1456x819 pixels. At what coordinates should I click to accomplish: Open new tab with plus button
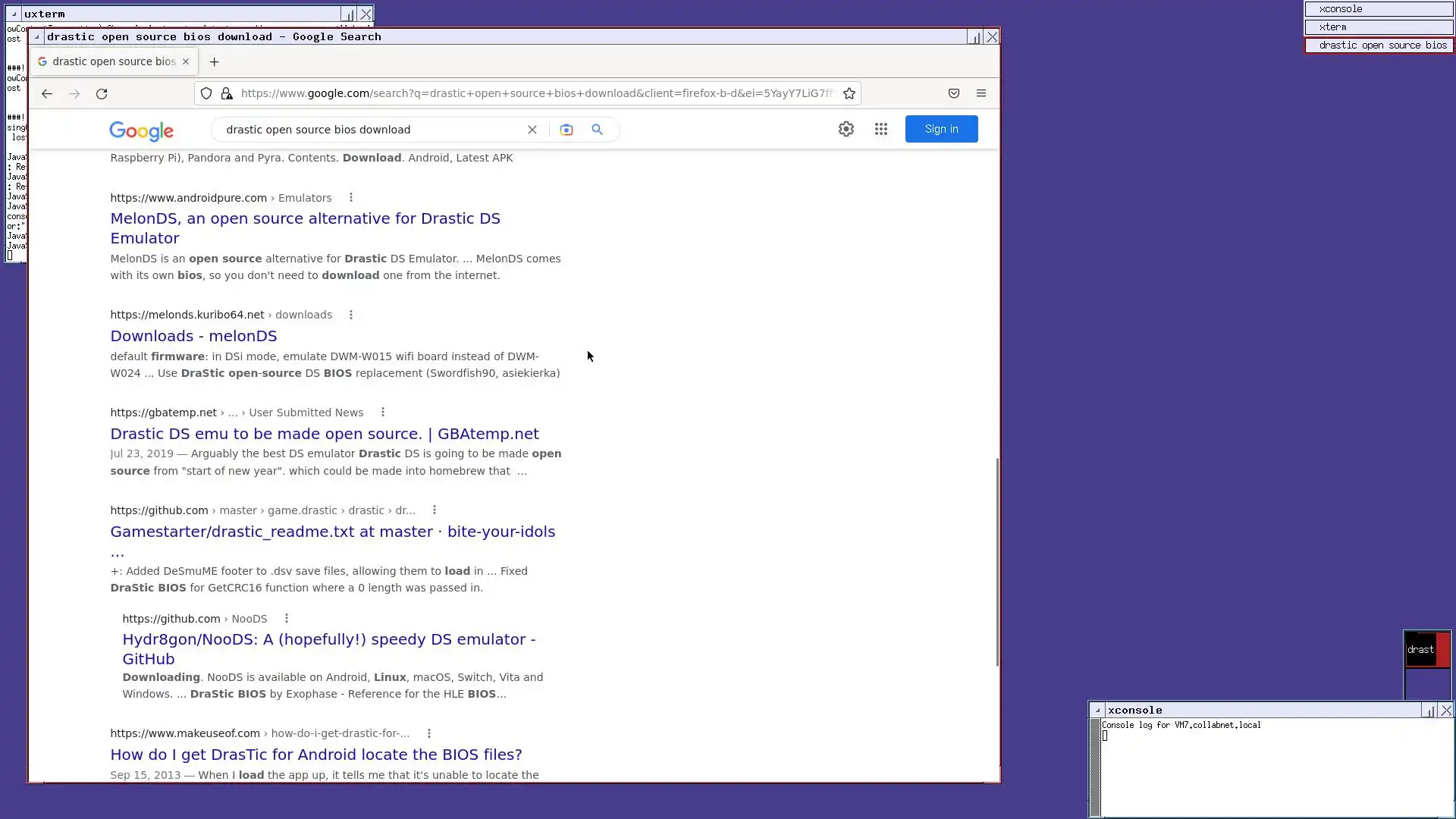tap(214, 62)
